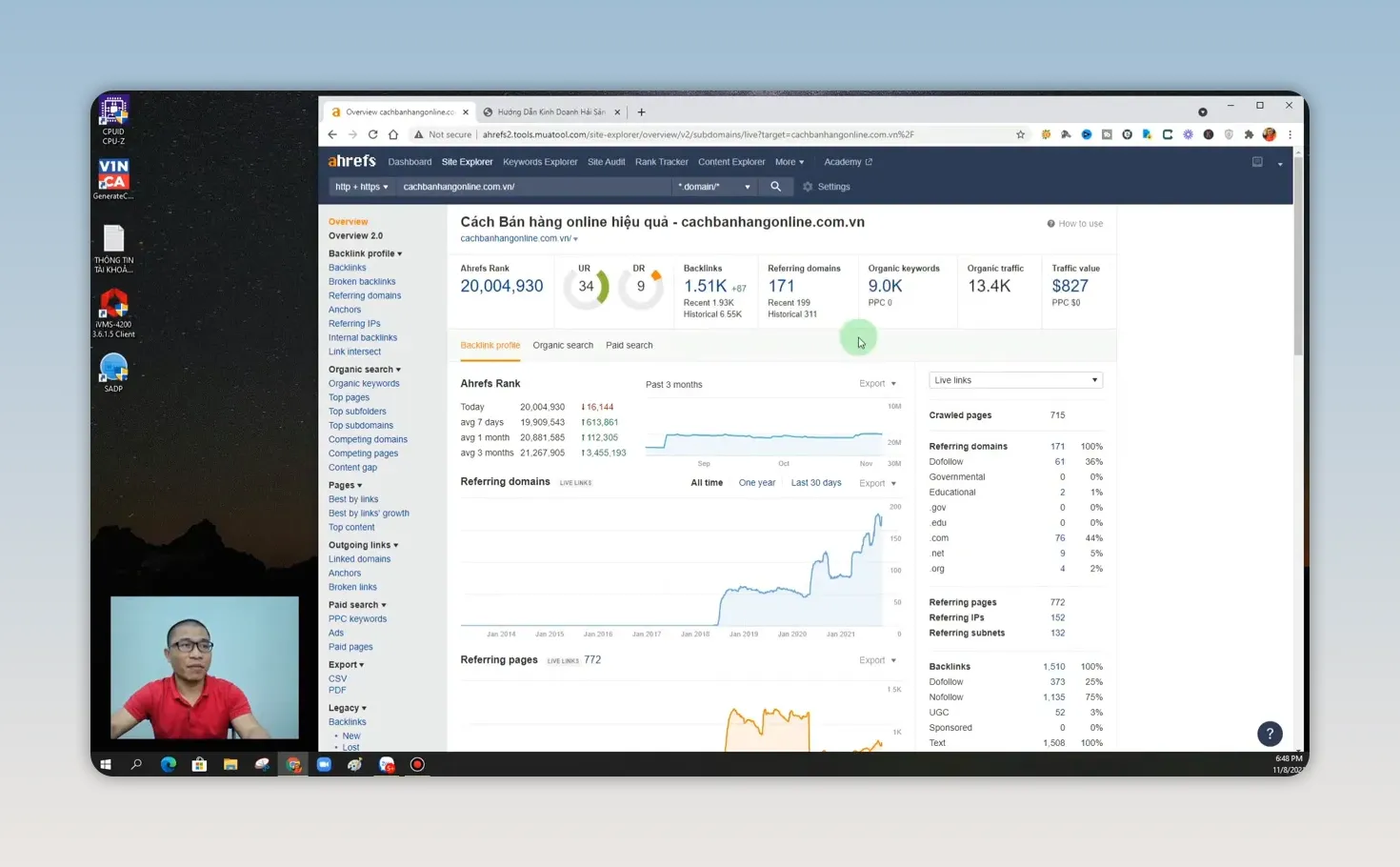Open Microsoft Store from the taskbar
The image size is (1400, 867).
(x=199, y=764)
